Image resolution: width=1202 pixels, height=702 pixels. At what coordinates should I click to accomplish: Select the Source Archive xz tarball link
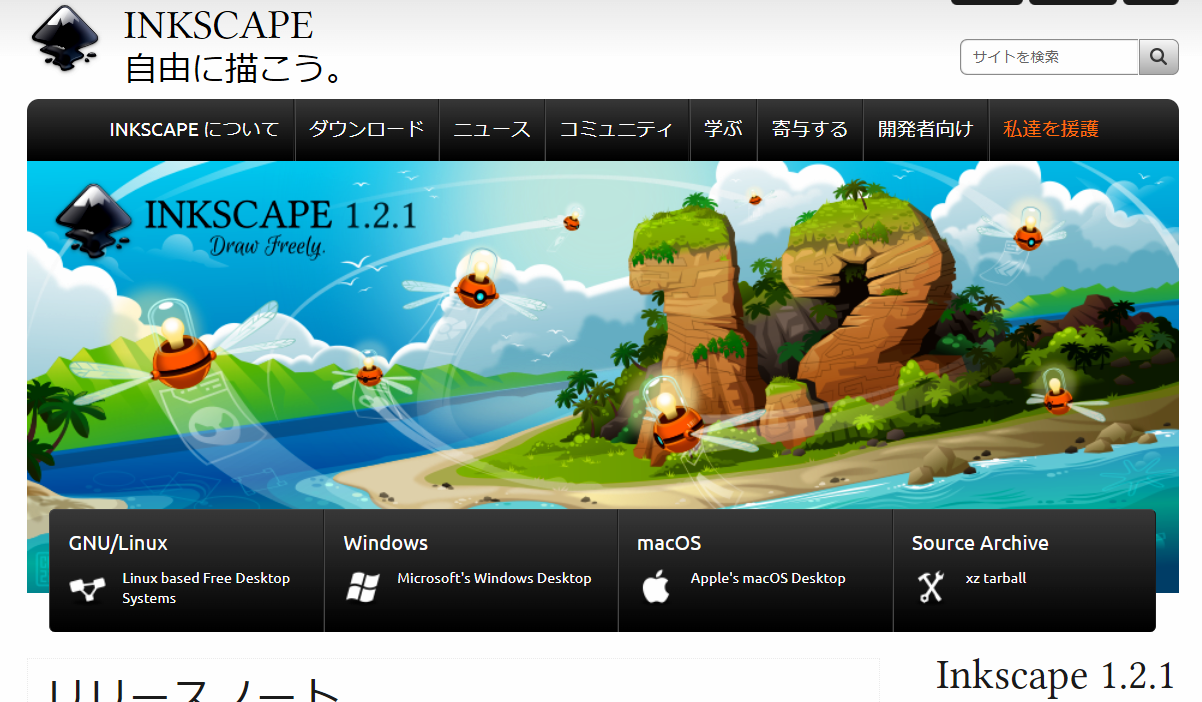coord(995,578)
